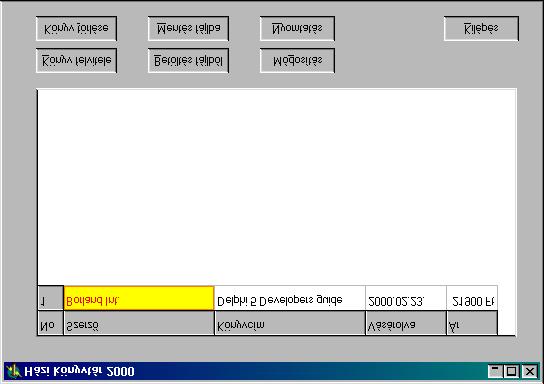The height and width of the screenshot is (384, 544).
Task: Click the Mentés fájlba button
Action: 188,28
